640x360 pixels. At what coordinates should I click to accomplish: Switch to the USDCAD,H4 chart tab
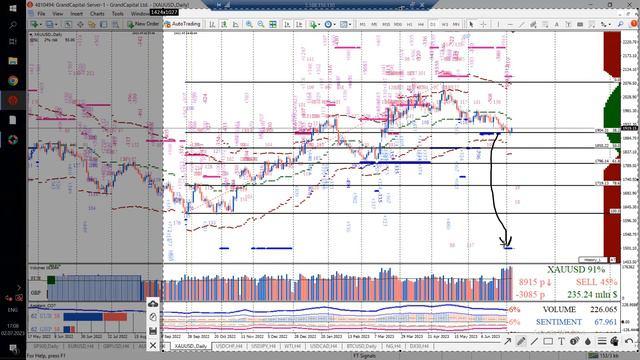coord(324,346)
